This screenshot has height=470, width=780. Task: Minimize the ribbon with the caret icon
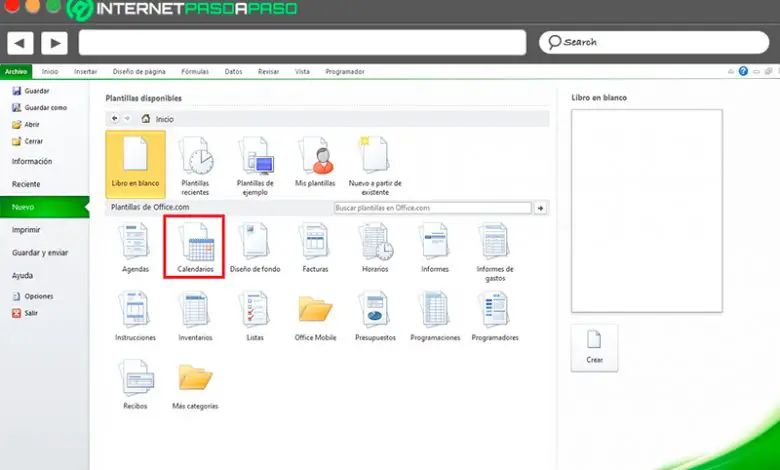[x=731, y=72]
